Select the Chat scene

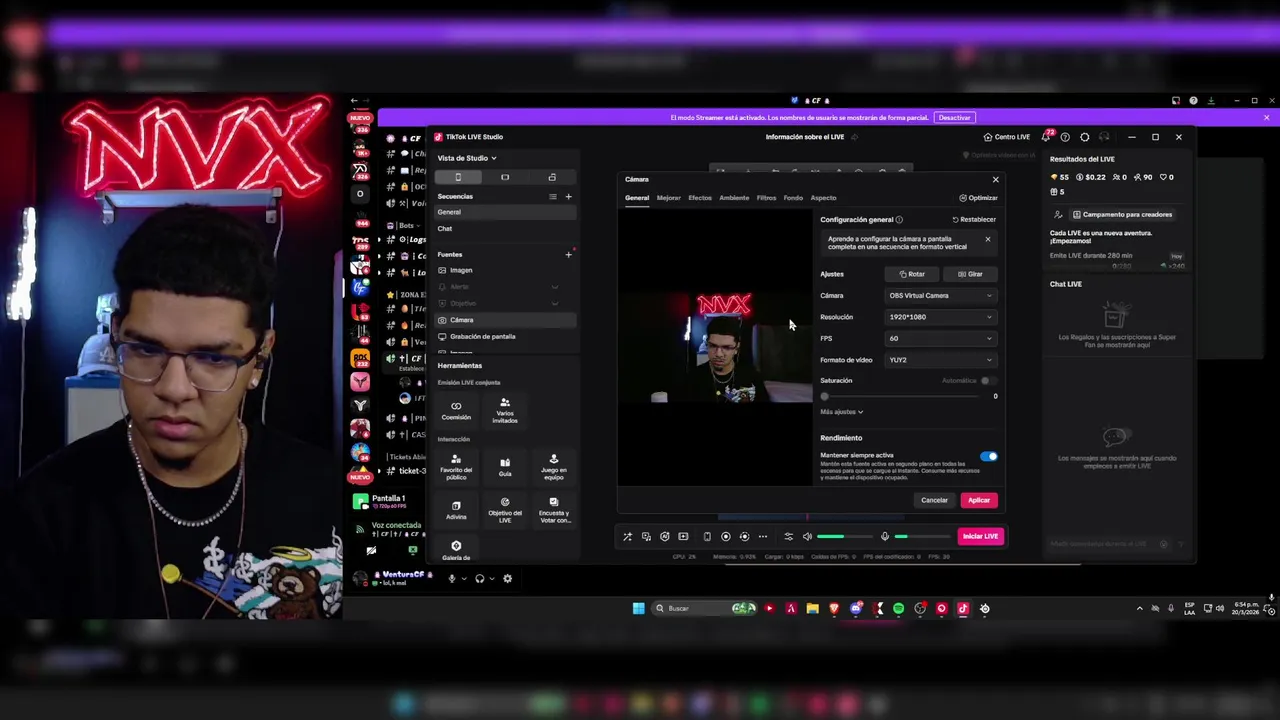(505, 229)
